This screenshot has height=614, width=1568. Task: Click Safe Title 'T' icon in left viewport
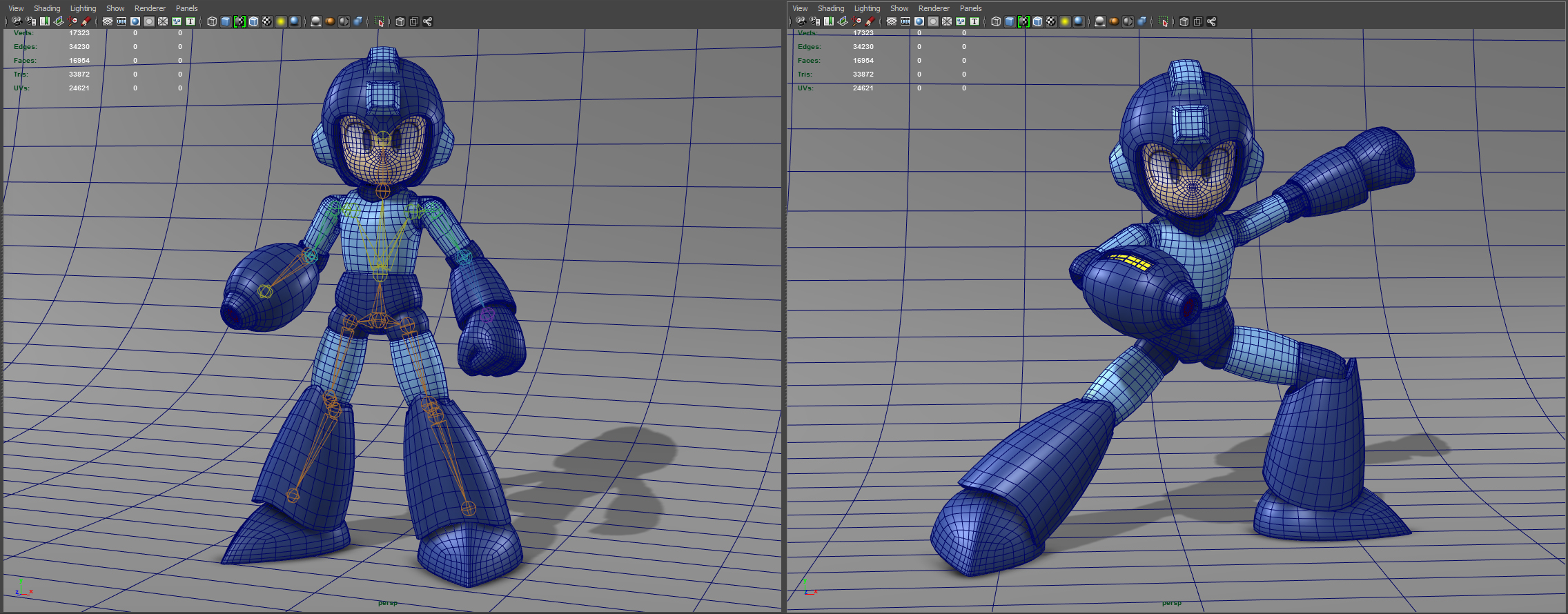tap(190, 21)
